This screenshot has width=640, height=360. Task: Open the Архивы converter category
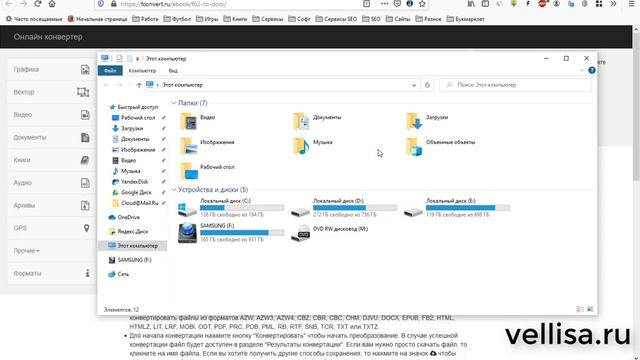52,205
